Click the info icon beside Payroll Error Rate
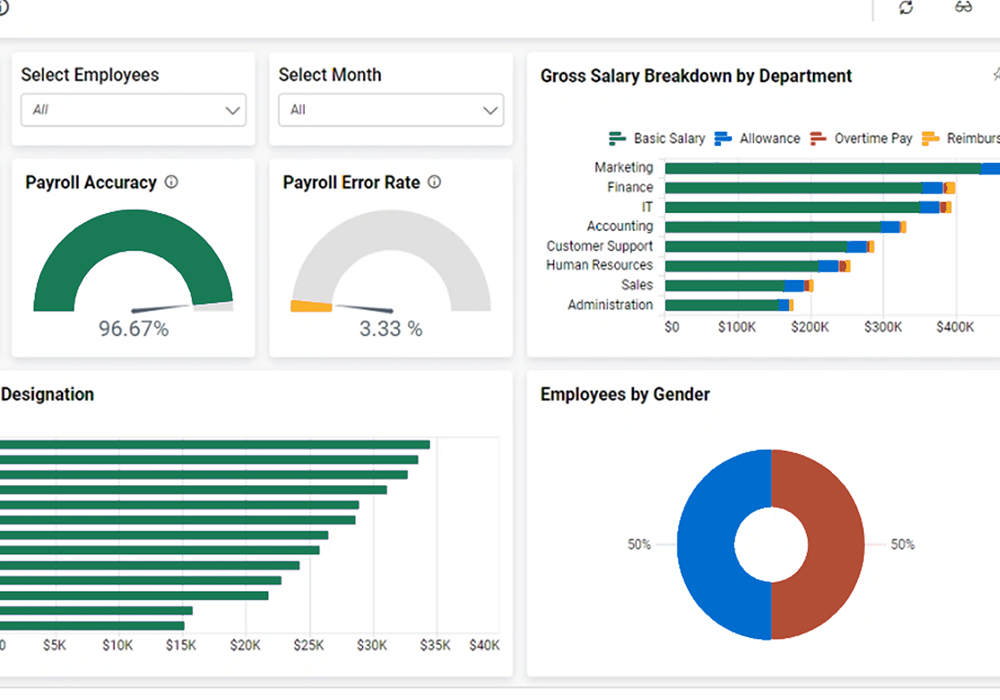The width and height of the screenshot is (1000, 700). pyautogui.click(x=433, y=182)
